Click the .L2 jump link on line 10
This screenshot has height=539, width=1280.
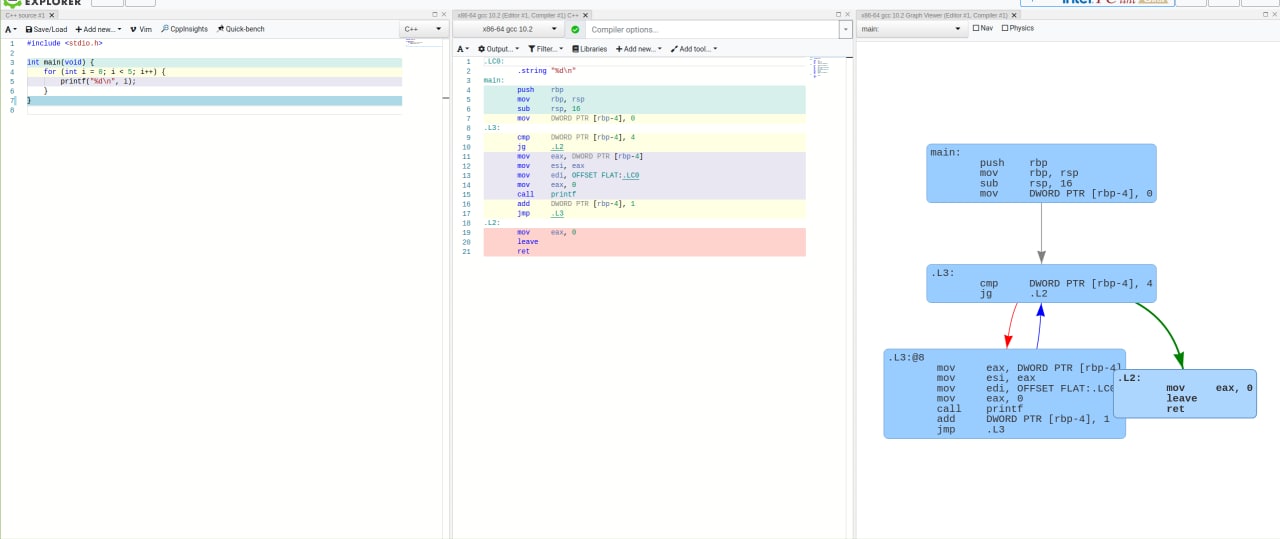pos(557,147)
